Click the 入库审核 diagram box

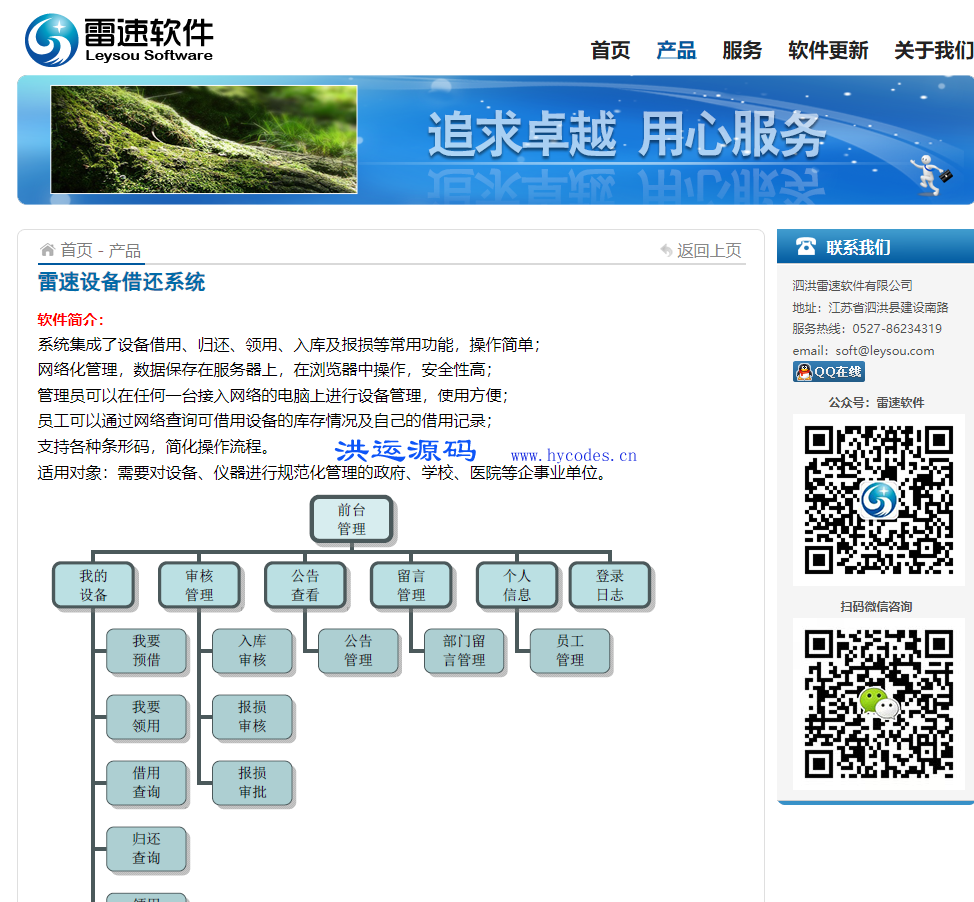252,651
